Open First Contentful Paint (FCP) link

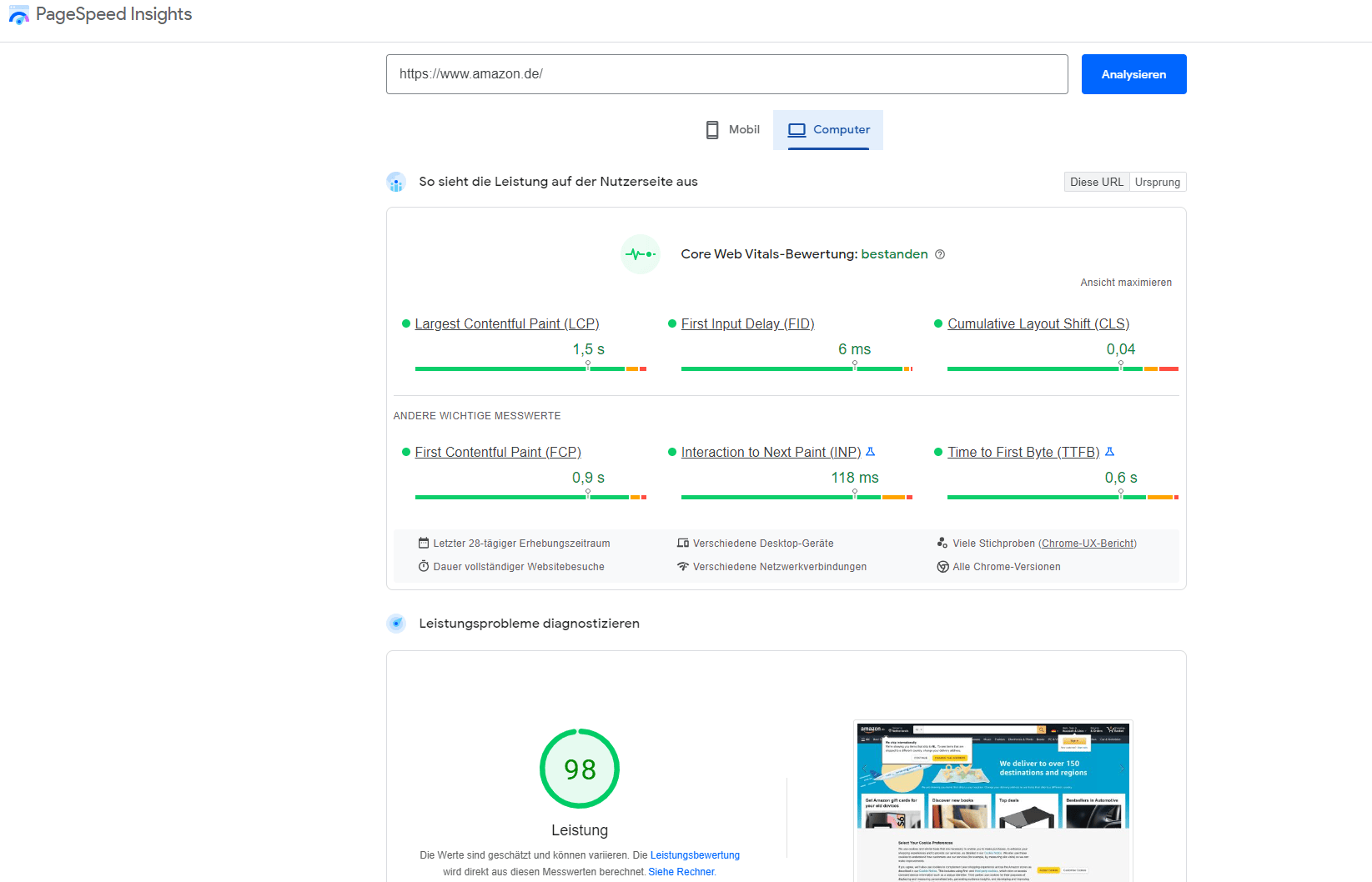click(498, 452)
